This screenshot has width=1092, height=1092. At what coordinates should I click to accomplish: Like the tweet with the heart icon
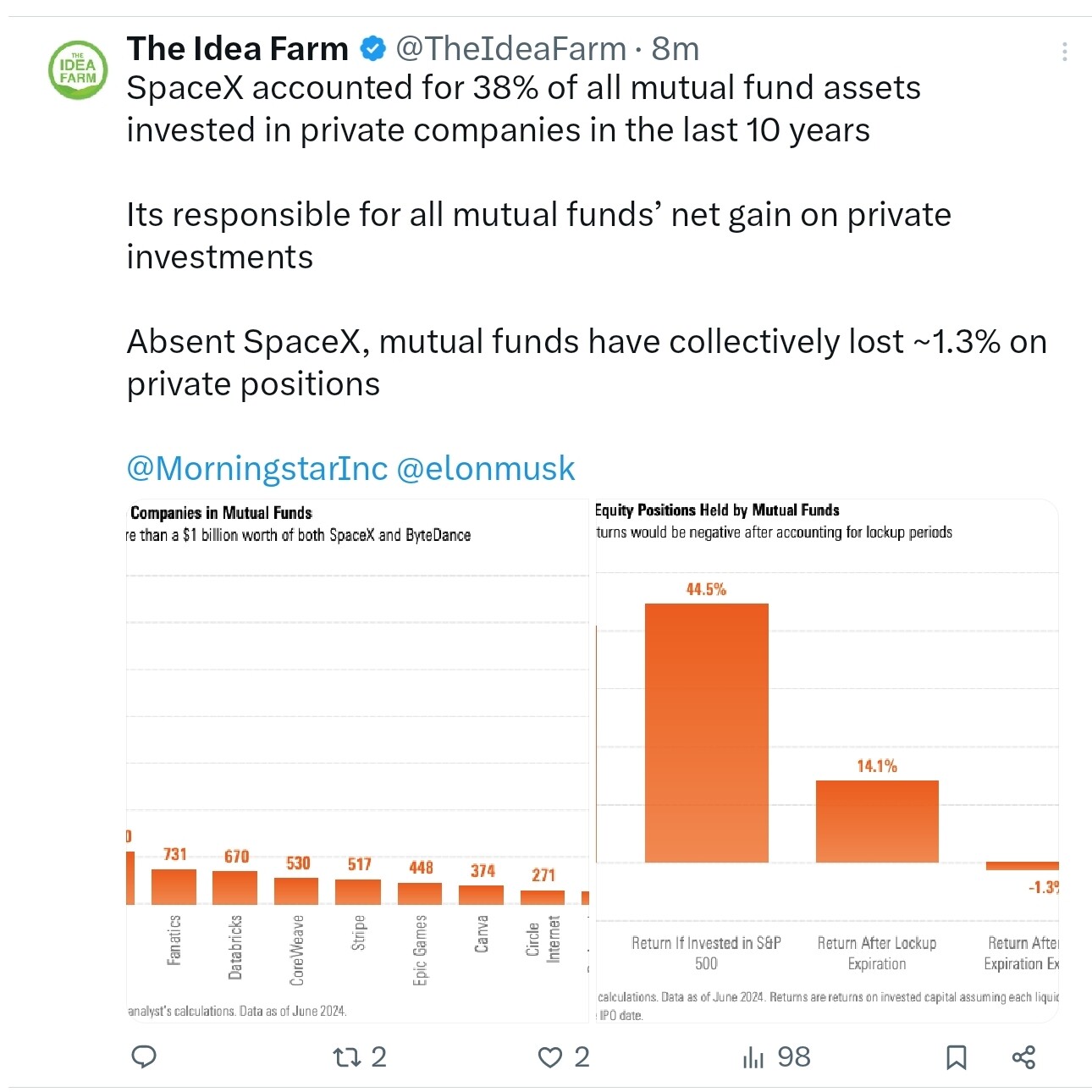(x=550, y=1056)
